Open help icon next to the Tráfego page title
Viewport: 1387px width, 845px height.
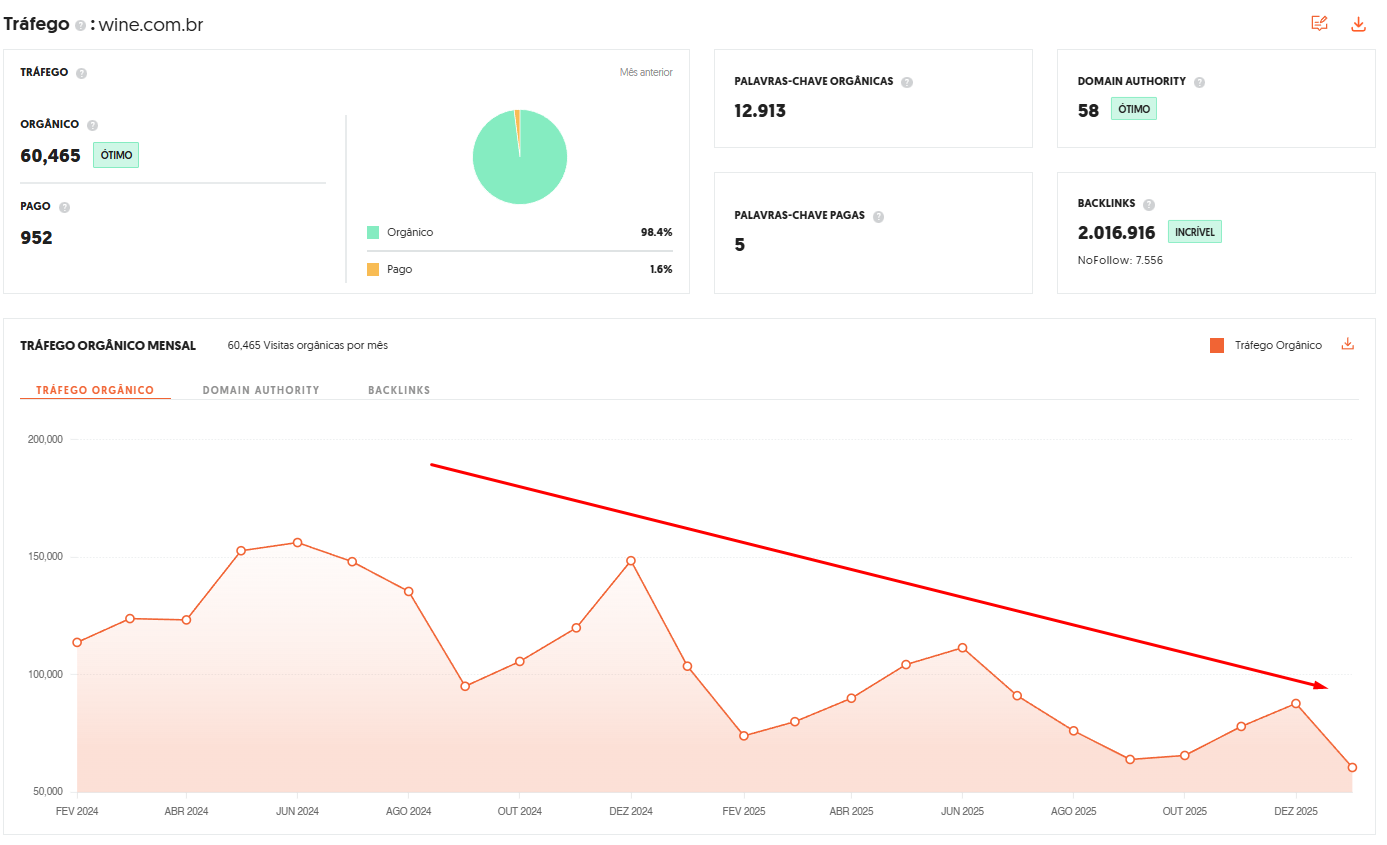coord(80,26)
